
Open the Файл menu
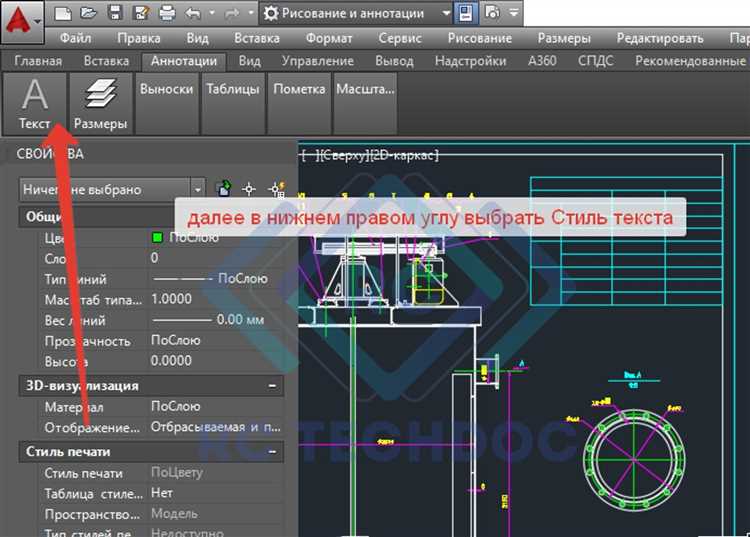[75, 38]
